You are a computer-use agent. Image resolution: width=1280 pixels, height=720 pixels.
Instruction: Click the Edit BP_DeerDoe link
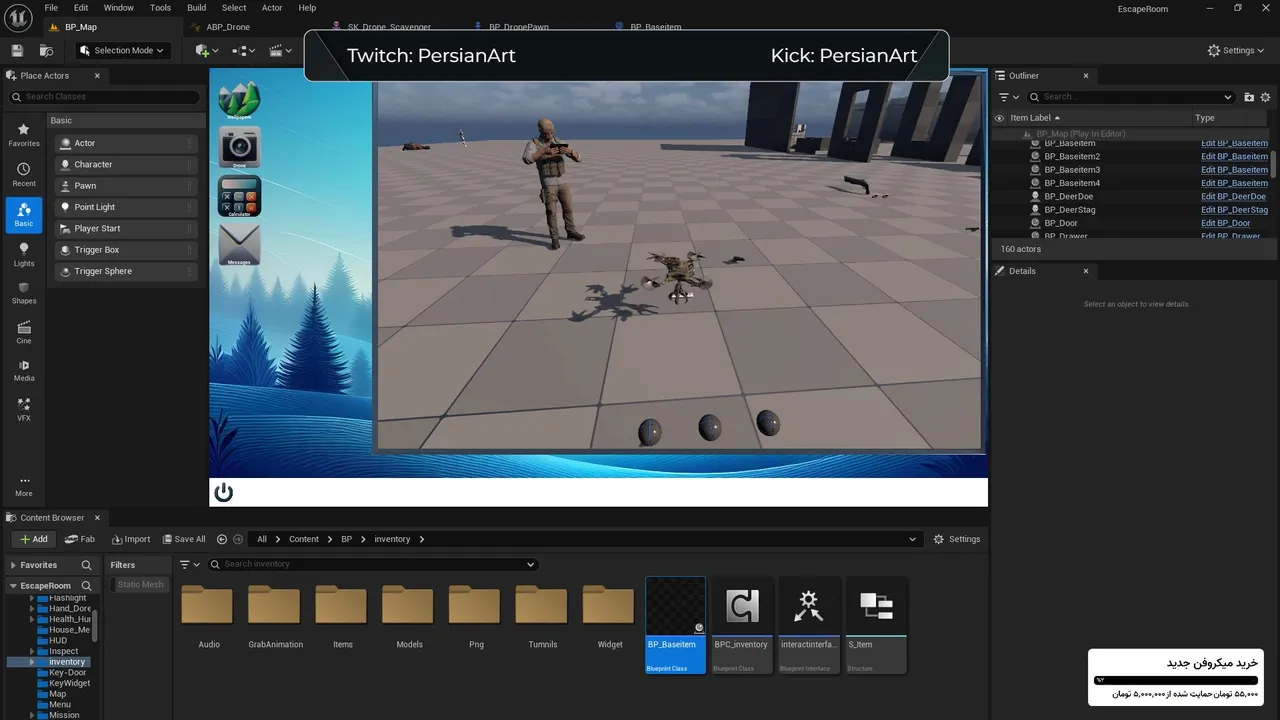tap(1233, 197)
